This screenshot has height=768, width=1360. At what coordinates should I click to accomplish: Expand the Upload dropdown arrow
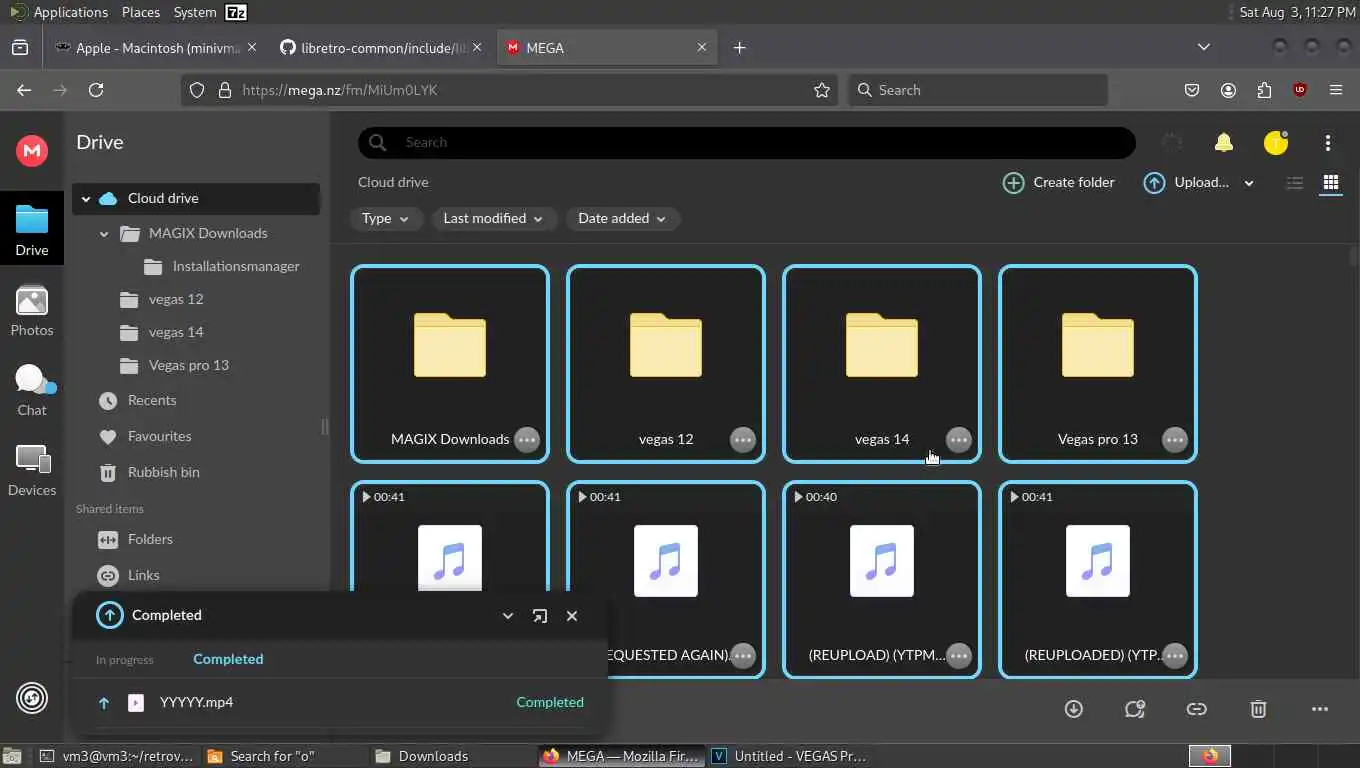coord(1249,183)
